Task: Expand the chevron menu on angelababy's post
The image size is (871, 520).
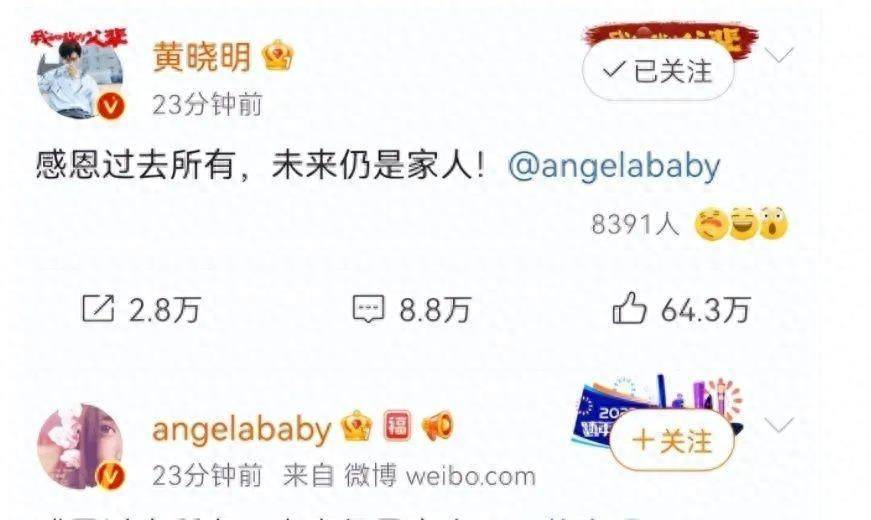Action: pyautogui.click(x=779, y=424)
